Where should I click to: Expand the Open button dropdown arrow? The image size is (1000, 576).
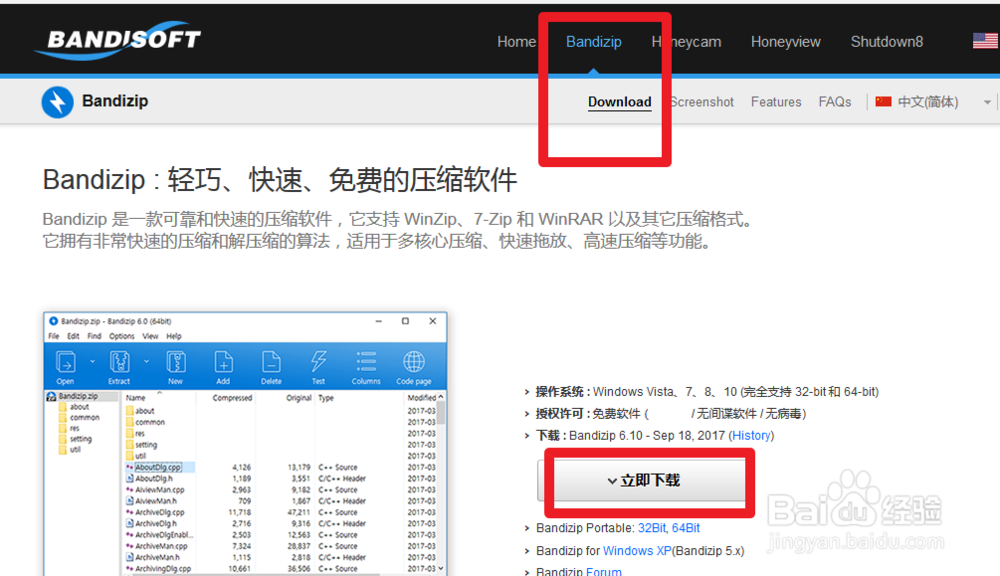[x=92, y=362]
